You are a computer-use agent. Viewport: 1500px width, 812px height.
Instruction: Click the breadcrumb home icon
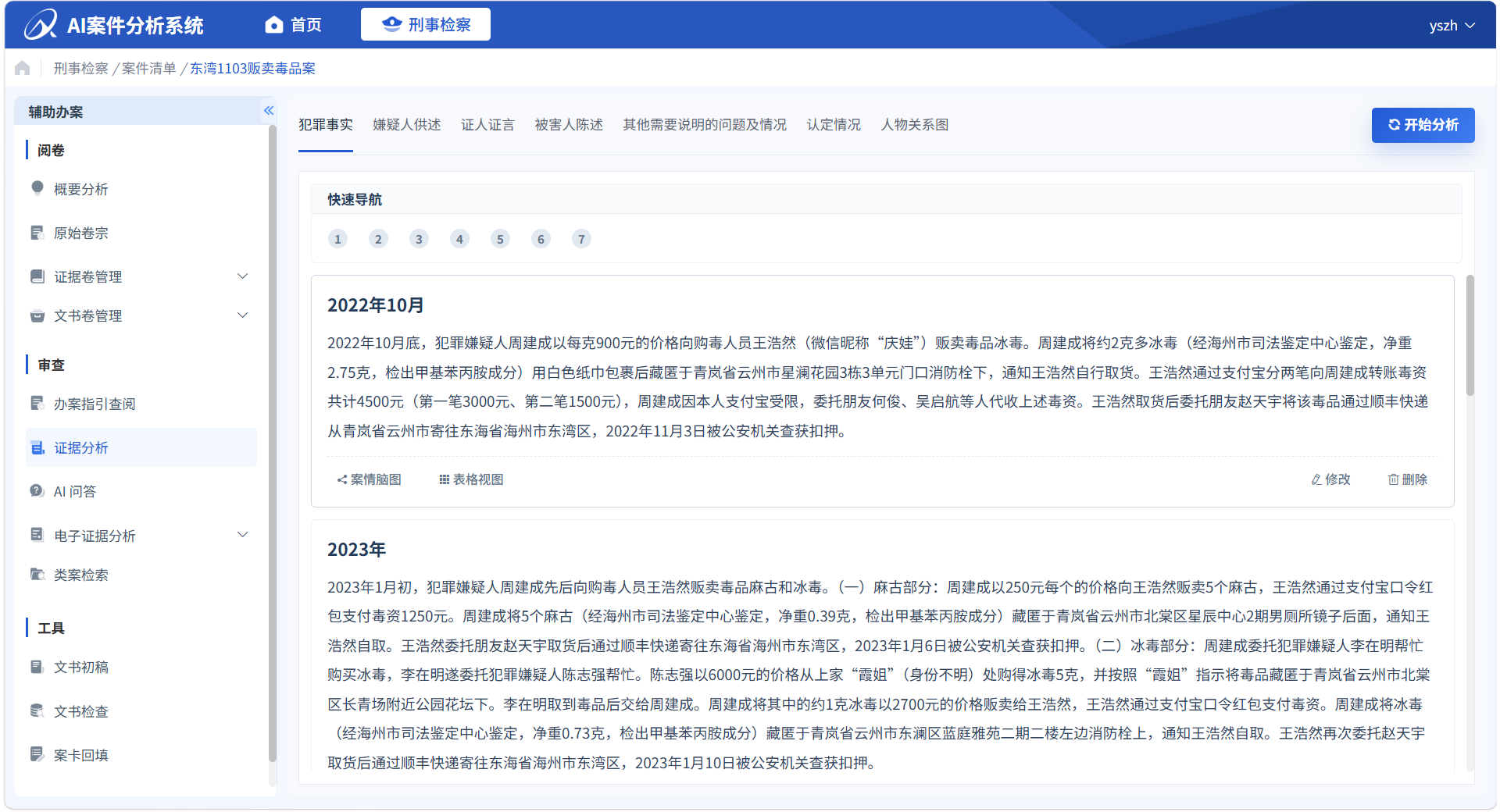click(23, 68)
